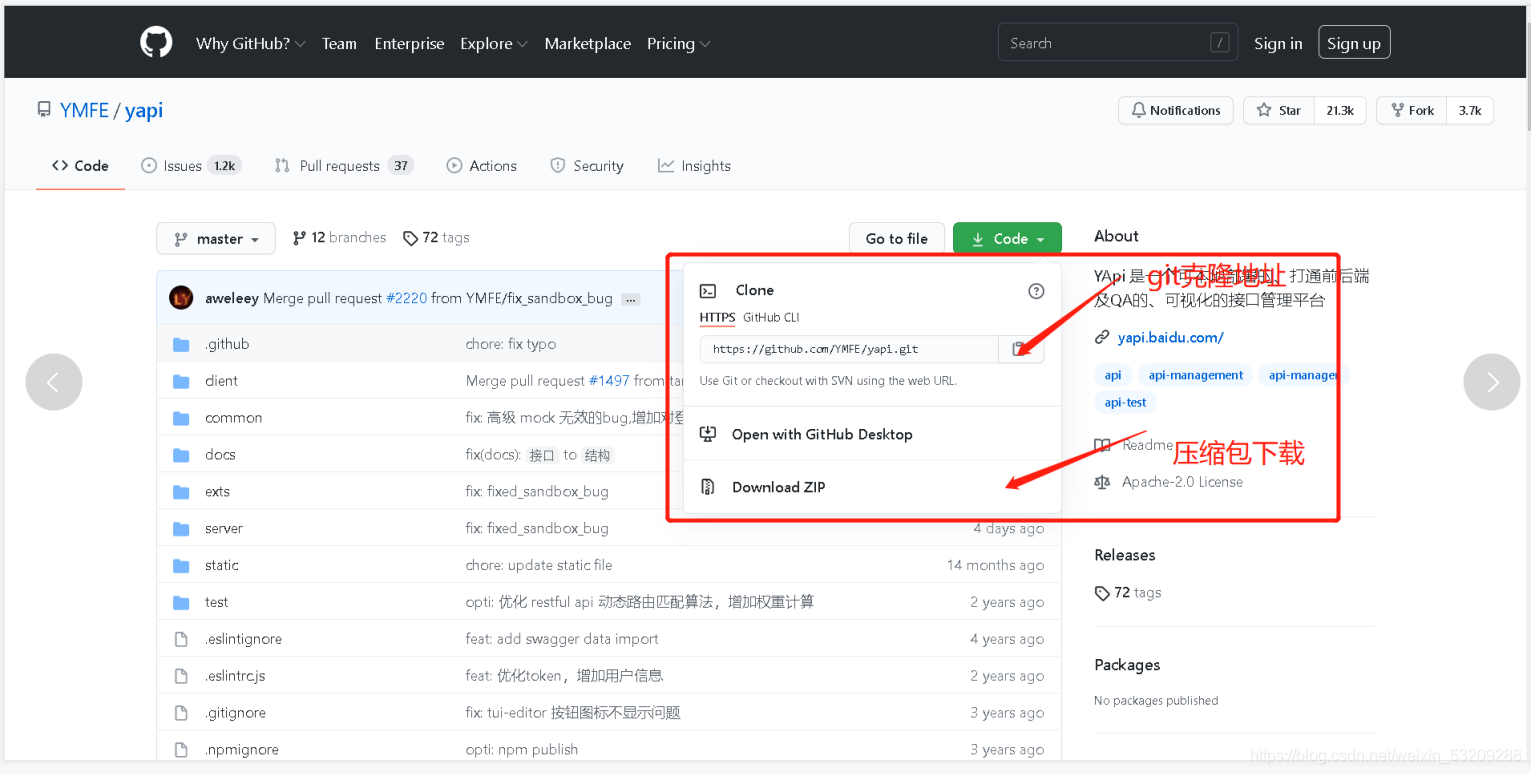Go to previous image with left arrow

pos(54,382)
